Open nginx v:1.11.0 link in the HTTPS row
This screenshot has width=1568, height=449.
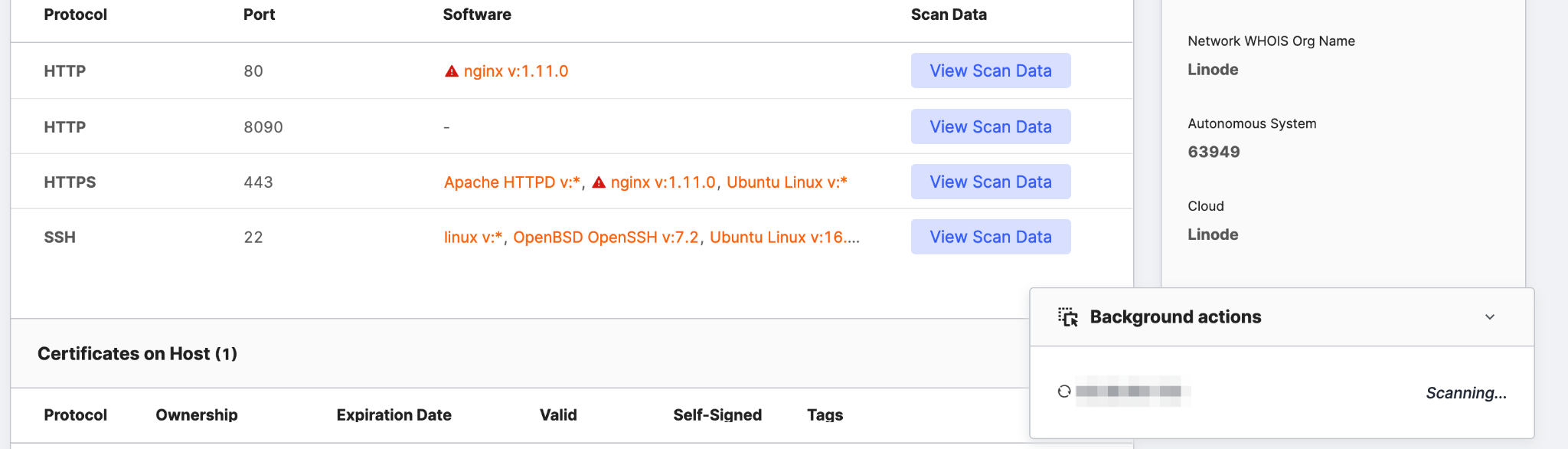click(662, 182)
